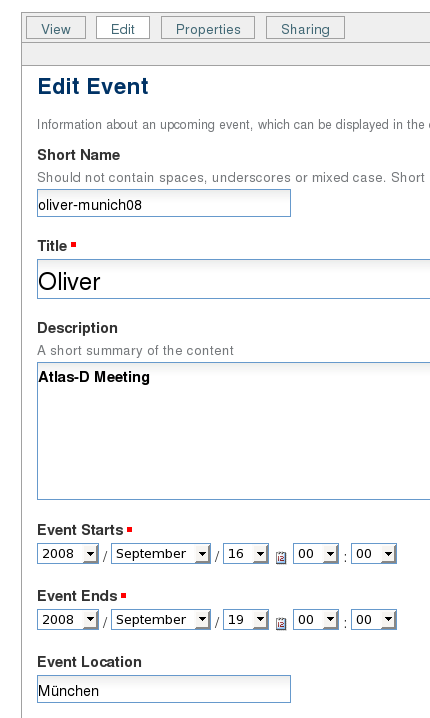Click the Title field containing Oliver
Viewport: 430px width, 718px height.
[234, 279]
